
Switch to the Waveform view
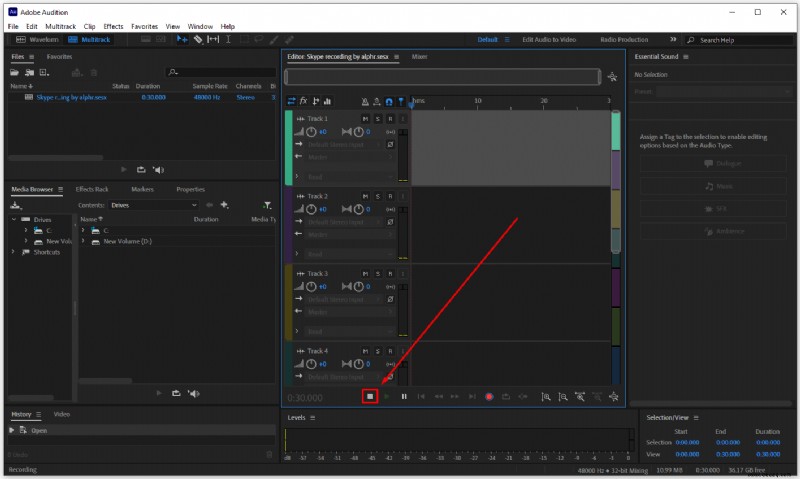tap(37, 39)
